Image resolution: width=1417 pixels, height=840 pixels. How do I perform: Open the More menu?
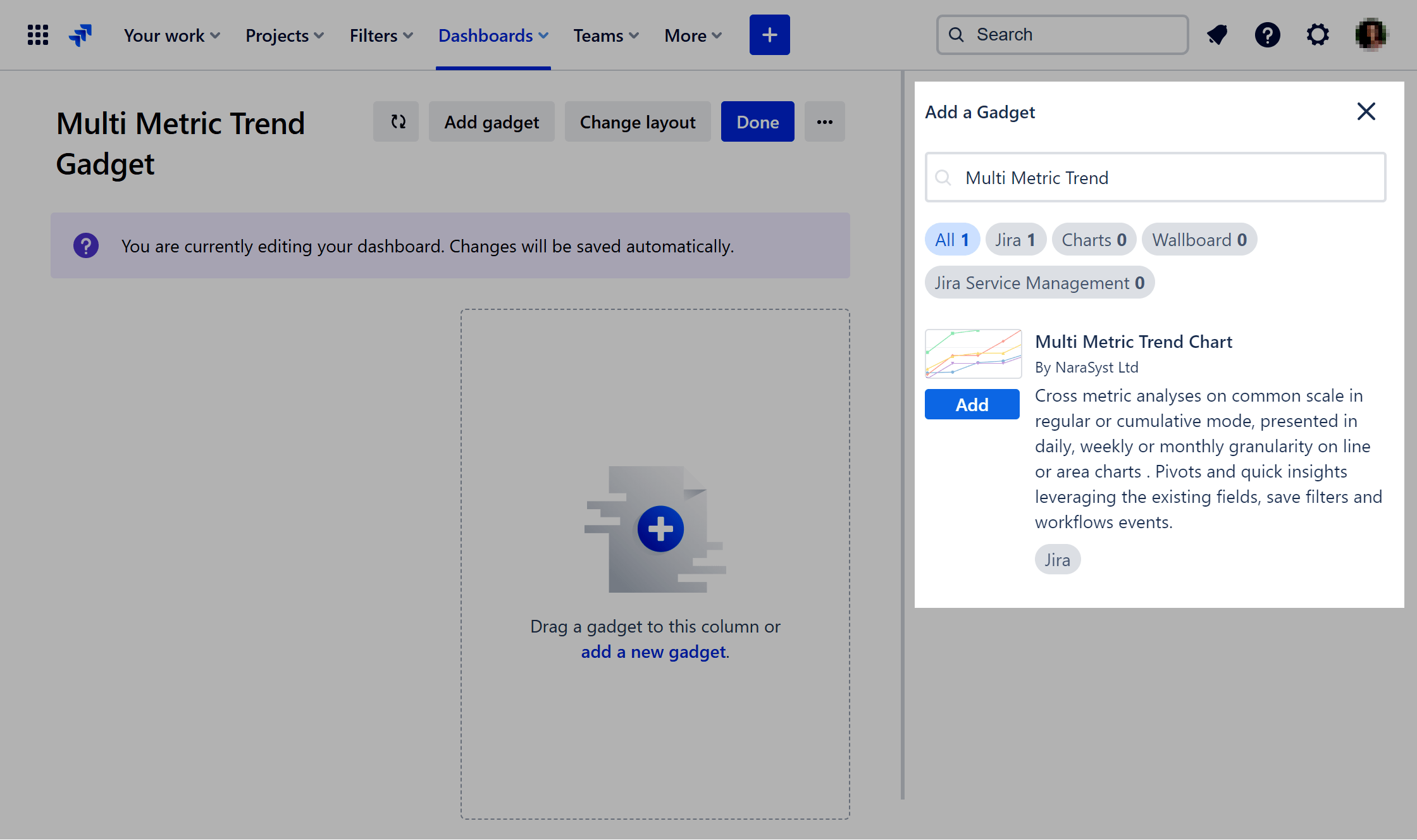[692, 35]
